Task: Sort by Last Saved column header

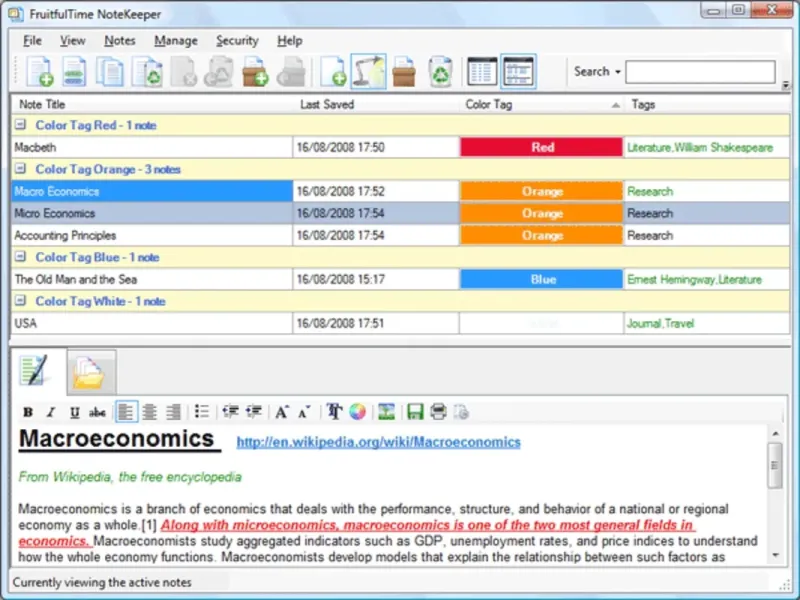Action: pyautogui.click(x=327, y=104)
